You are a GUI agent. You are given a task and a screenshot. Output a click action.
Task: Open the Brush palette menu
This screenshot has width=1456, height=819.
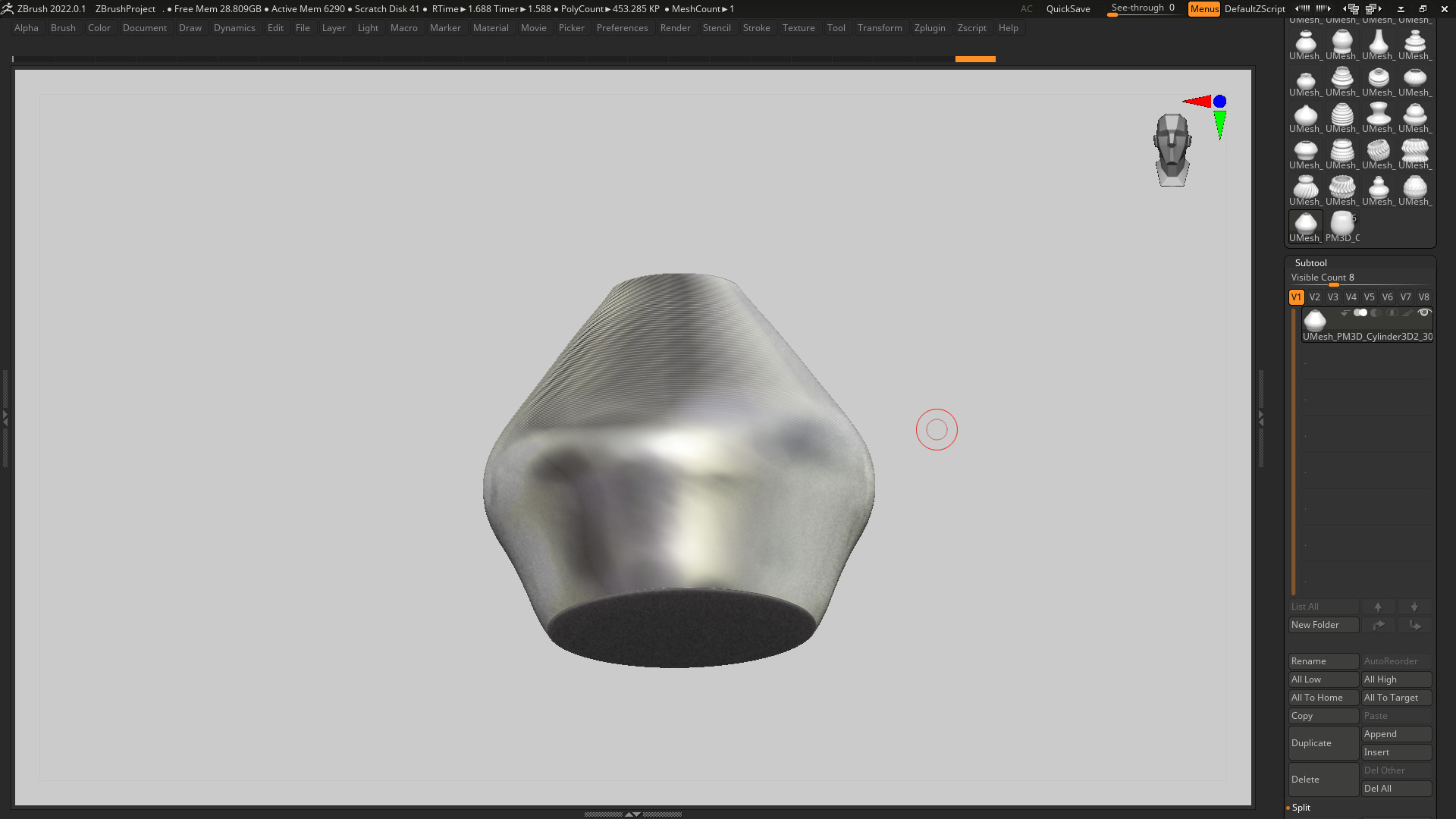click(63, 28)
